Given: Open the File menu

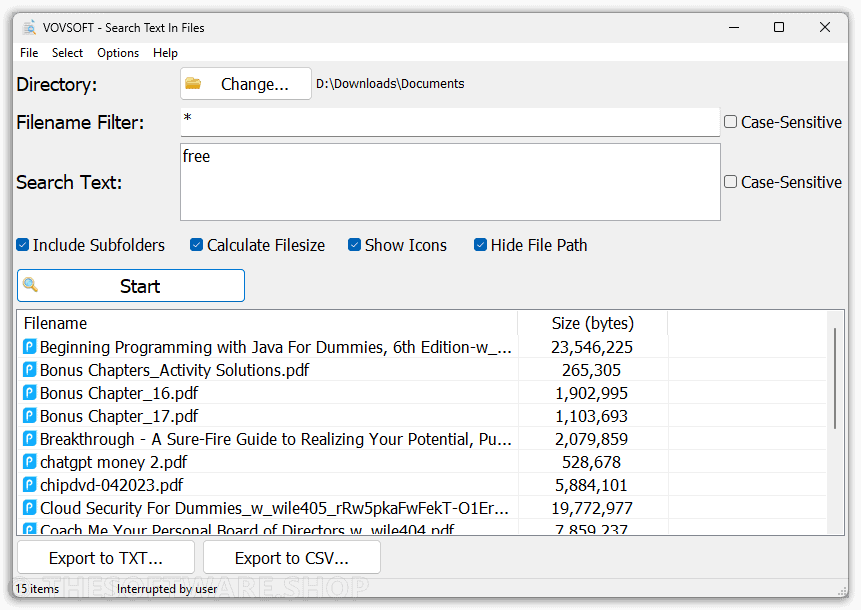Looking at the screenshot, I should coord(29,53).
